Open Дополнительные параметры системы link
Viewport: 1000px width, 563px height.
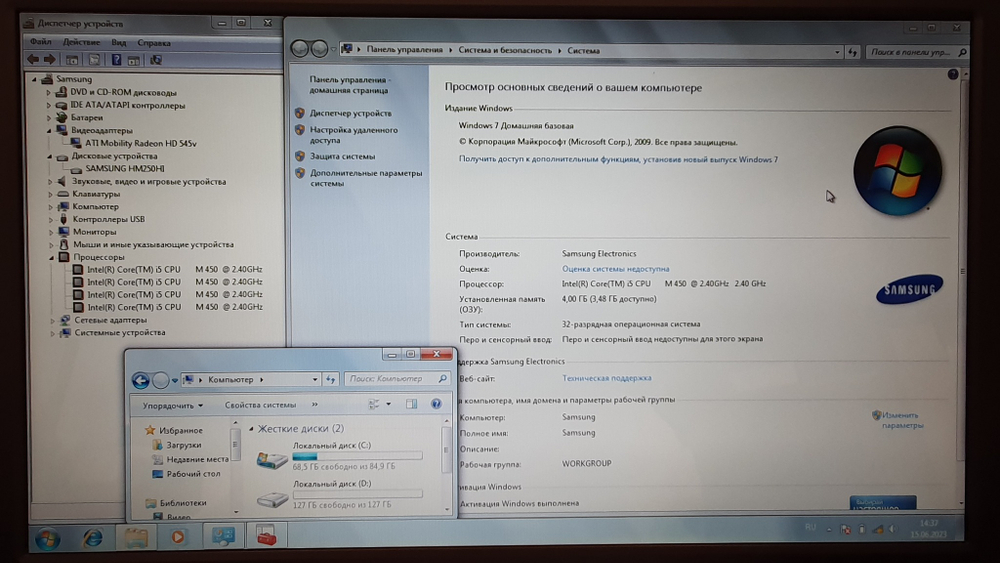click(366, 178)
